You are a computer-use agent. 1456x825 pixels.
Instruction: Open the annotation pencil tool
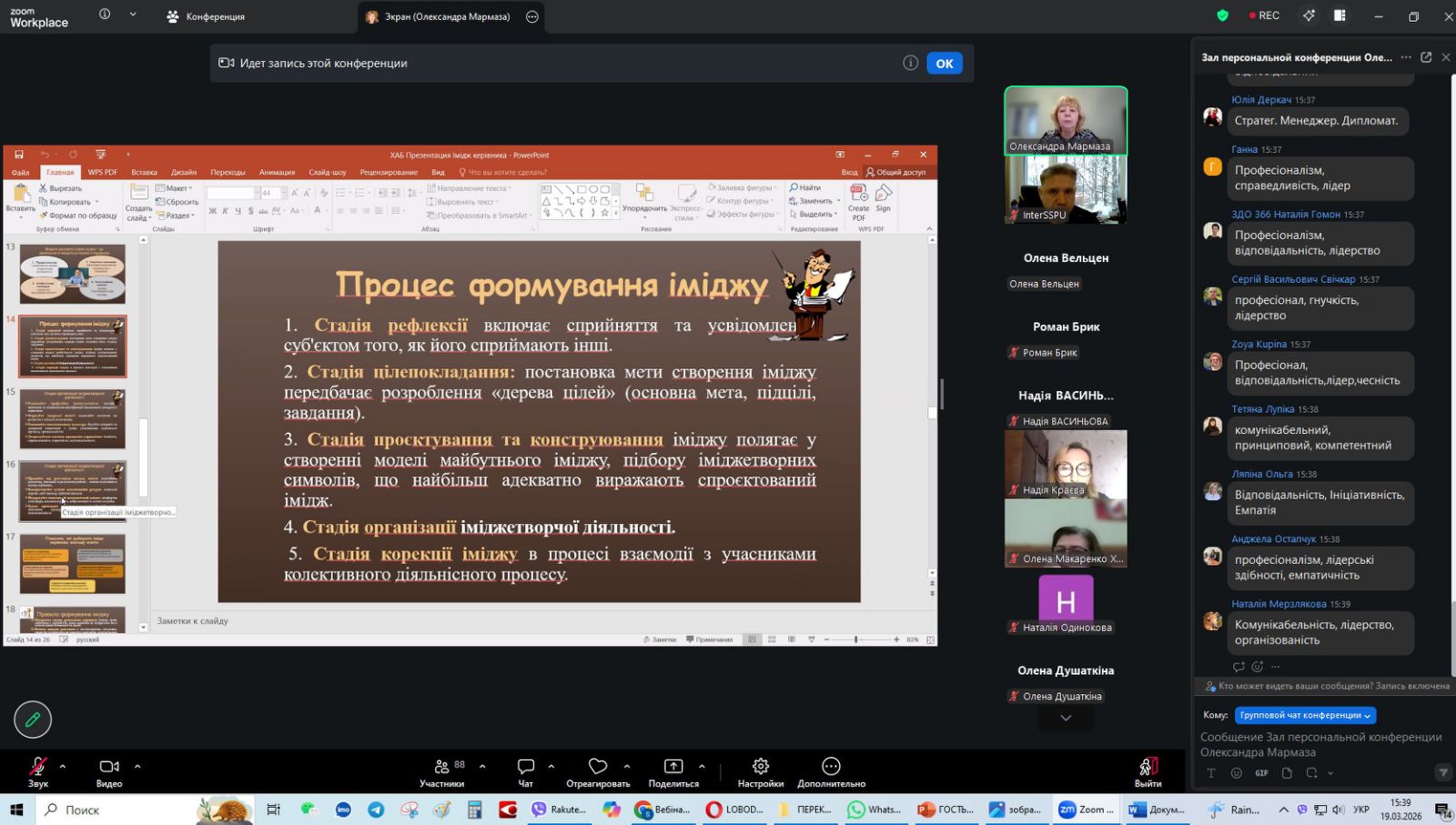(33, 719)
